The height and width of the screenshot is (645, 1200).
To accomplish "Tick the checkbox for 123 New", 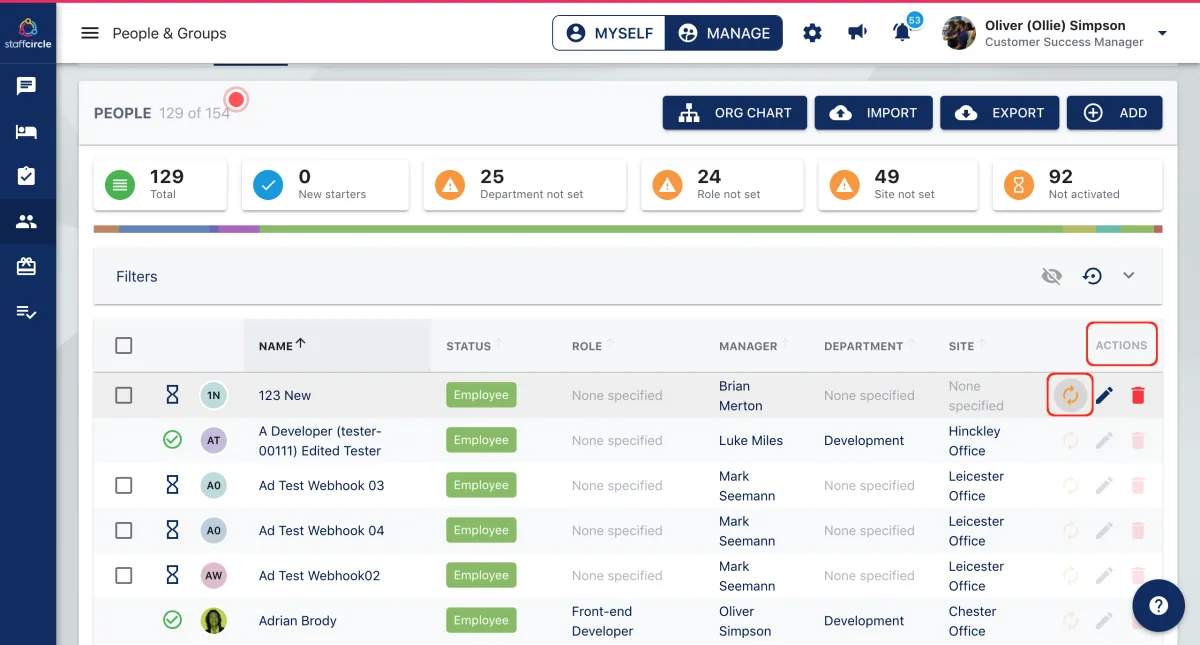I will [x=124, y=395].
